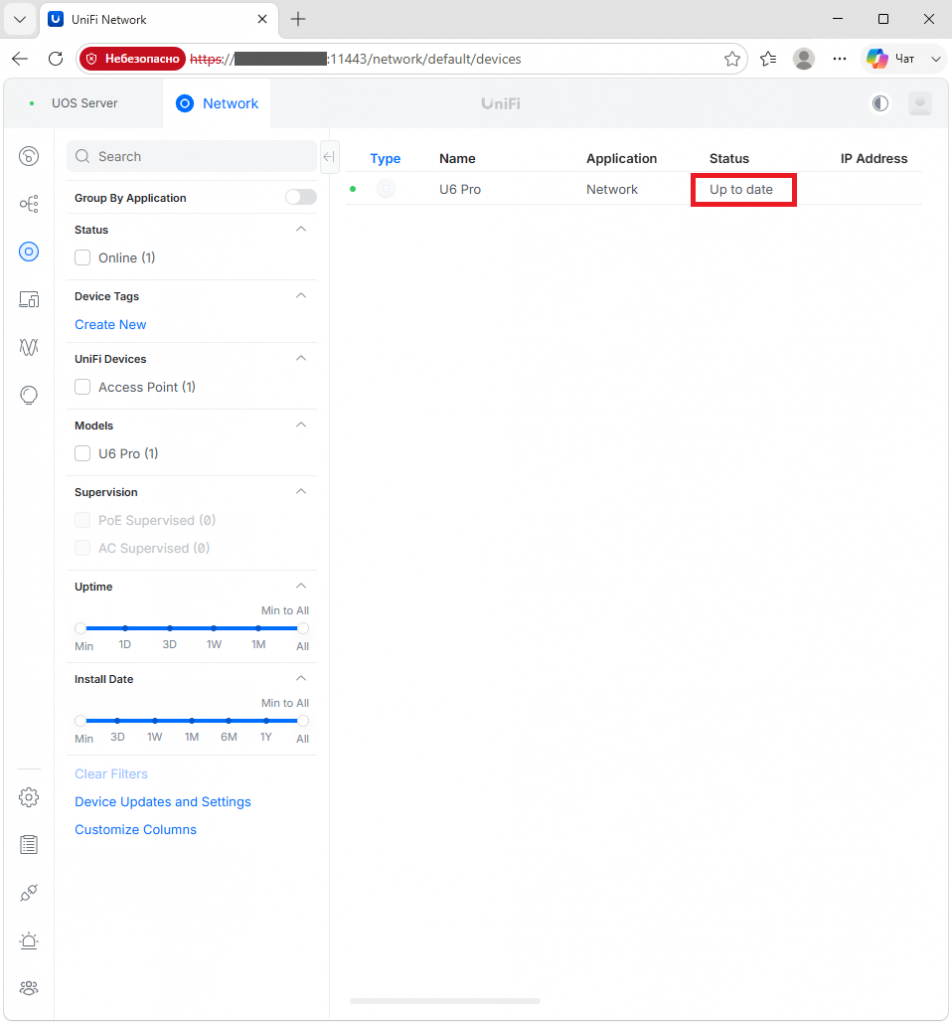
Task: Collapse the Status filter section
Action: coord(301,229)
